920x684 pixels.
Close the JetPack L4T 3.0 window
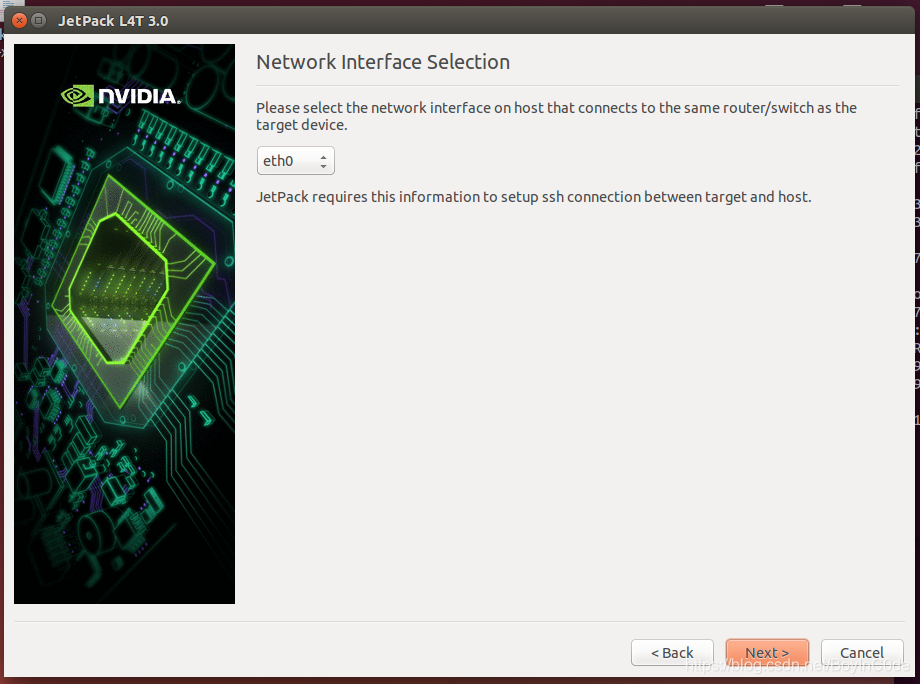tap(19, 21)
